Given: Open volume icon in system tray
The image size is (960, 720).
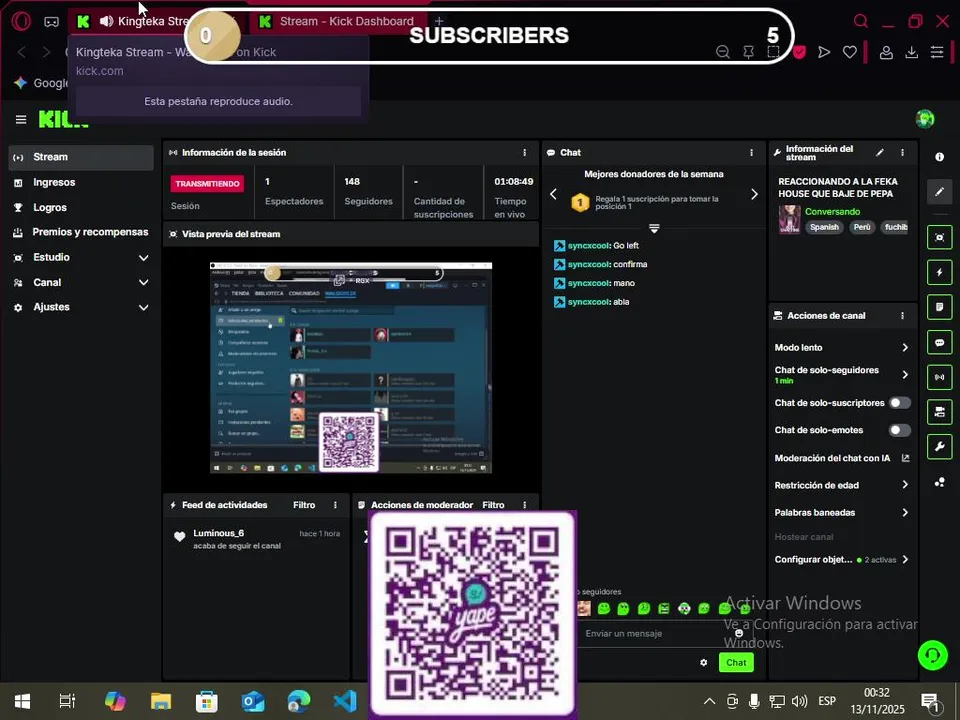Looking at the screenshot, I should 799,701.
